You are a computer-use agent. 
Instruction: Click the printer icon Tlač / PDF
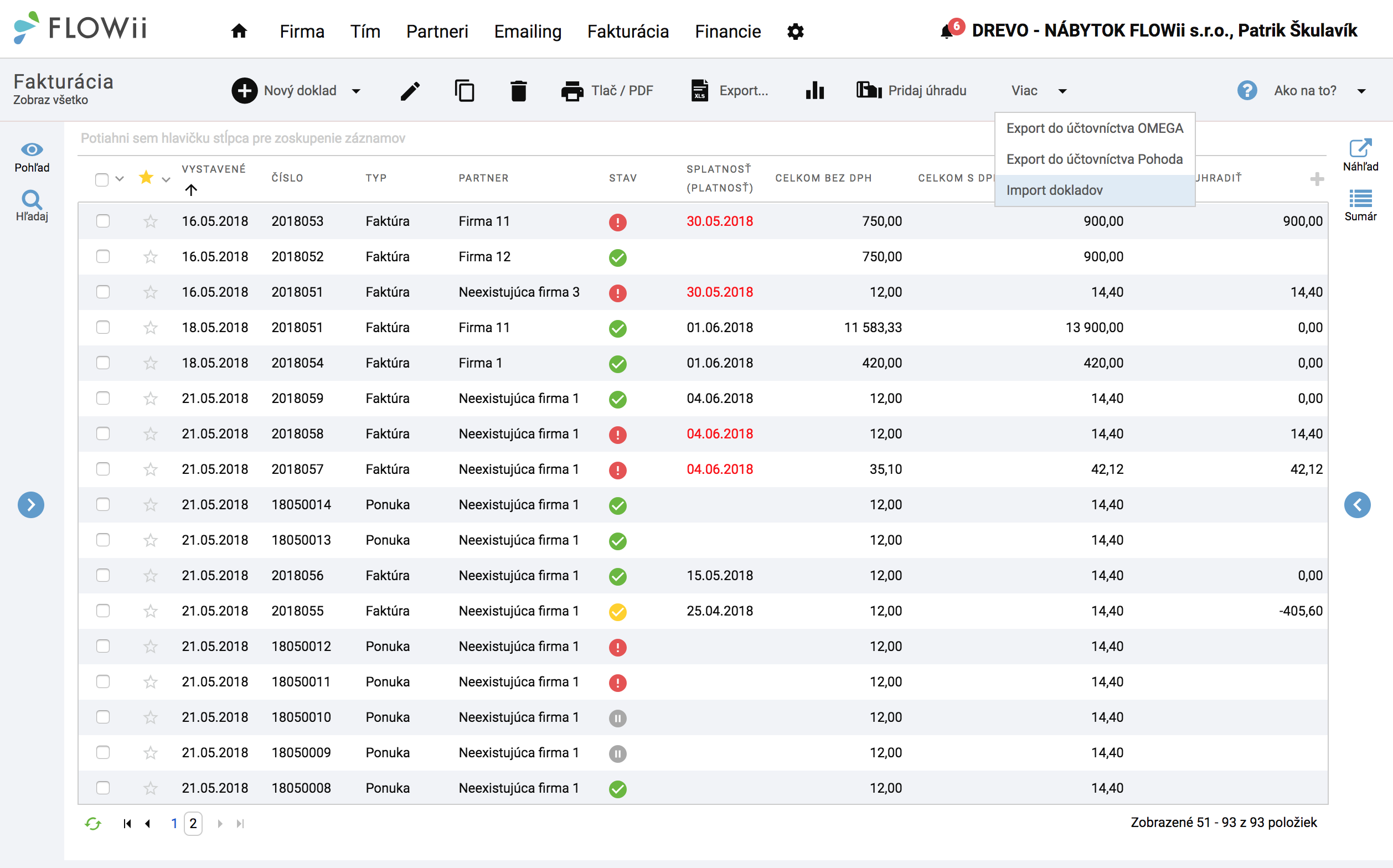(572, 91)
